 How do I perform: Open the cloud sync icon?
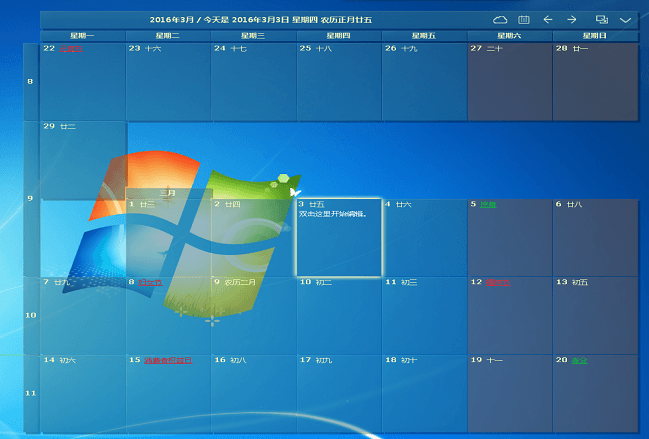click(x=500, y=19)
